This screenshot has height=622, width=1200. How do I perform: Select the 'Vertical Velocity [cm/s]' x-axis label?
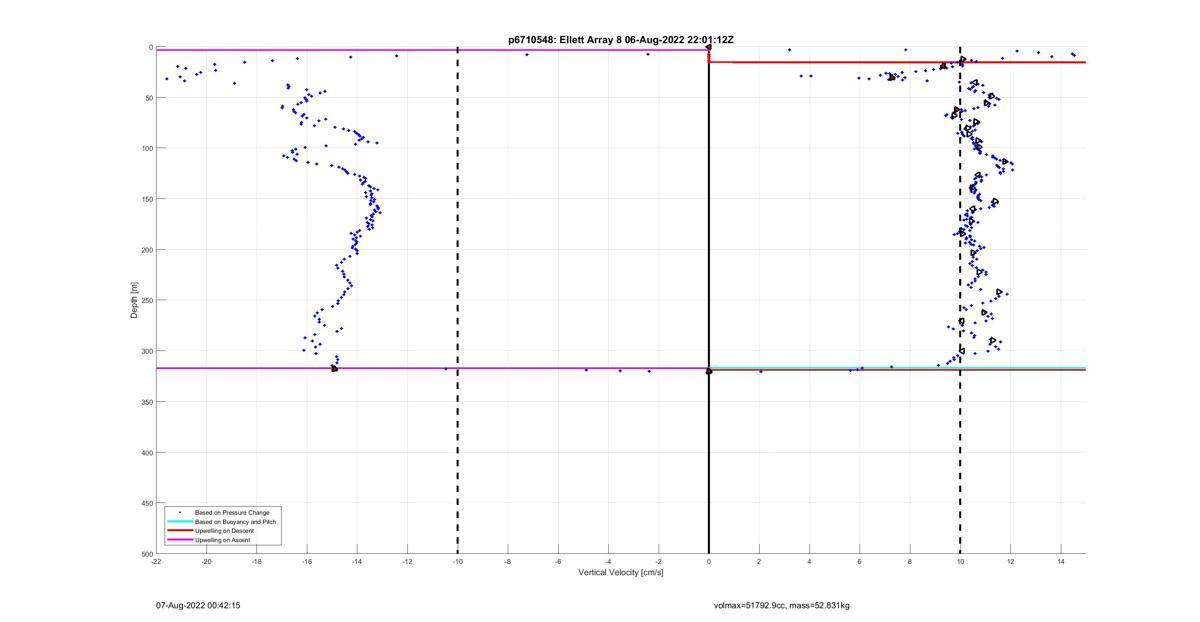pos(621,573)
